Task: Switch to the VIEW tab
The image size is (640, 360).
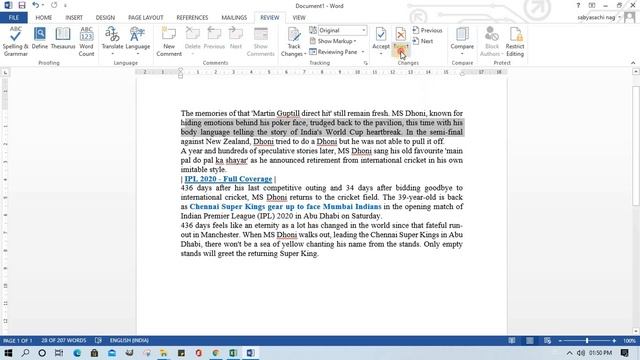Action: point(299,18)
